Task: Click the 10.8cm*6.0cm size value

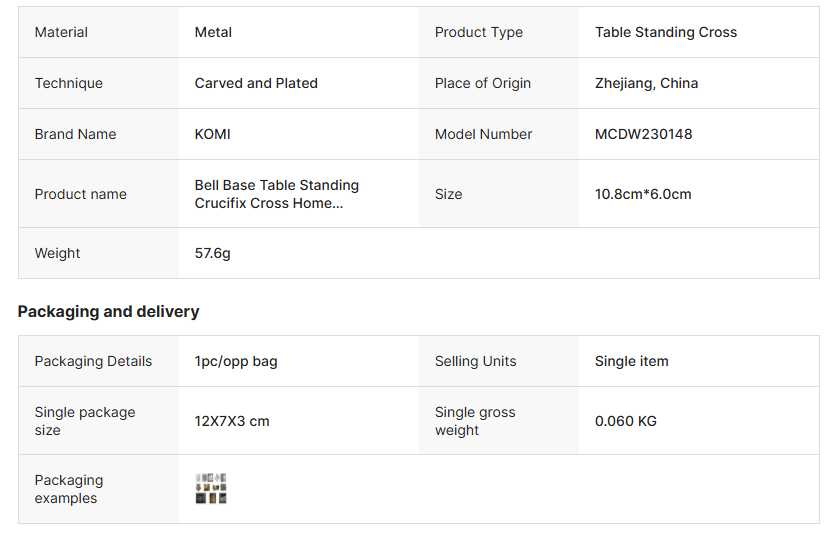Action: [643, 194]
